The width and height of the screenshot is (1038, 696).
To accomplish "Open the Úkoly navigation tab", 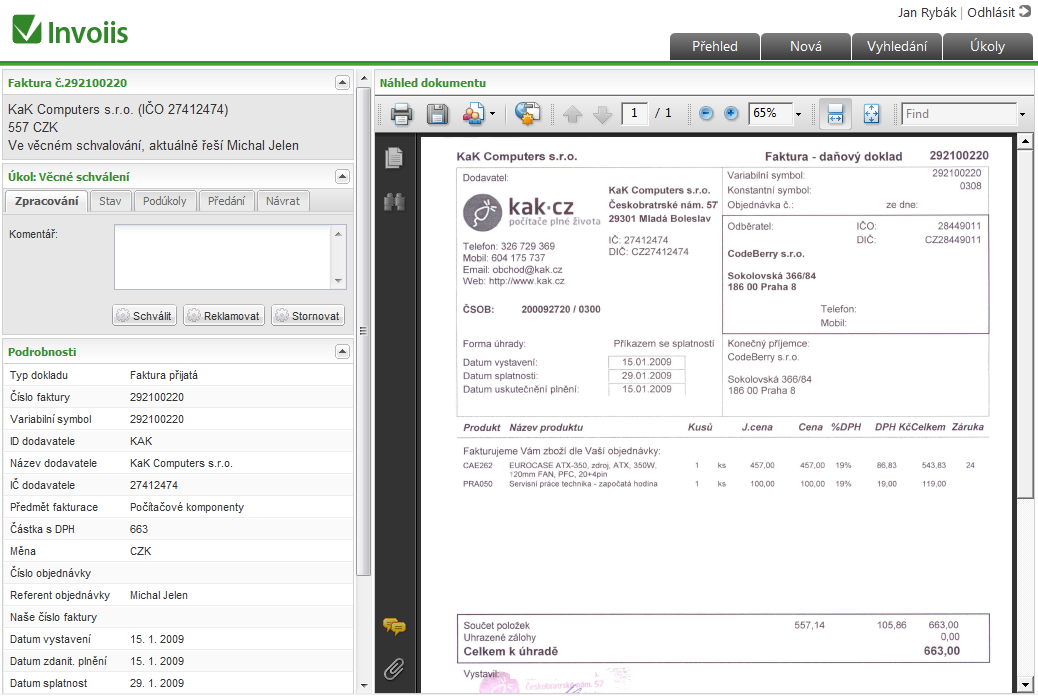I will click(987, 46).
